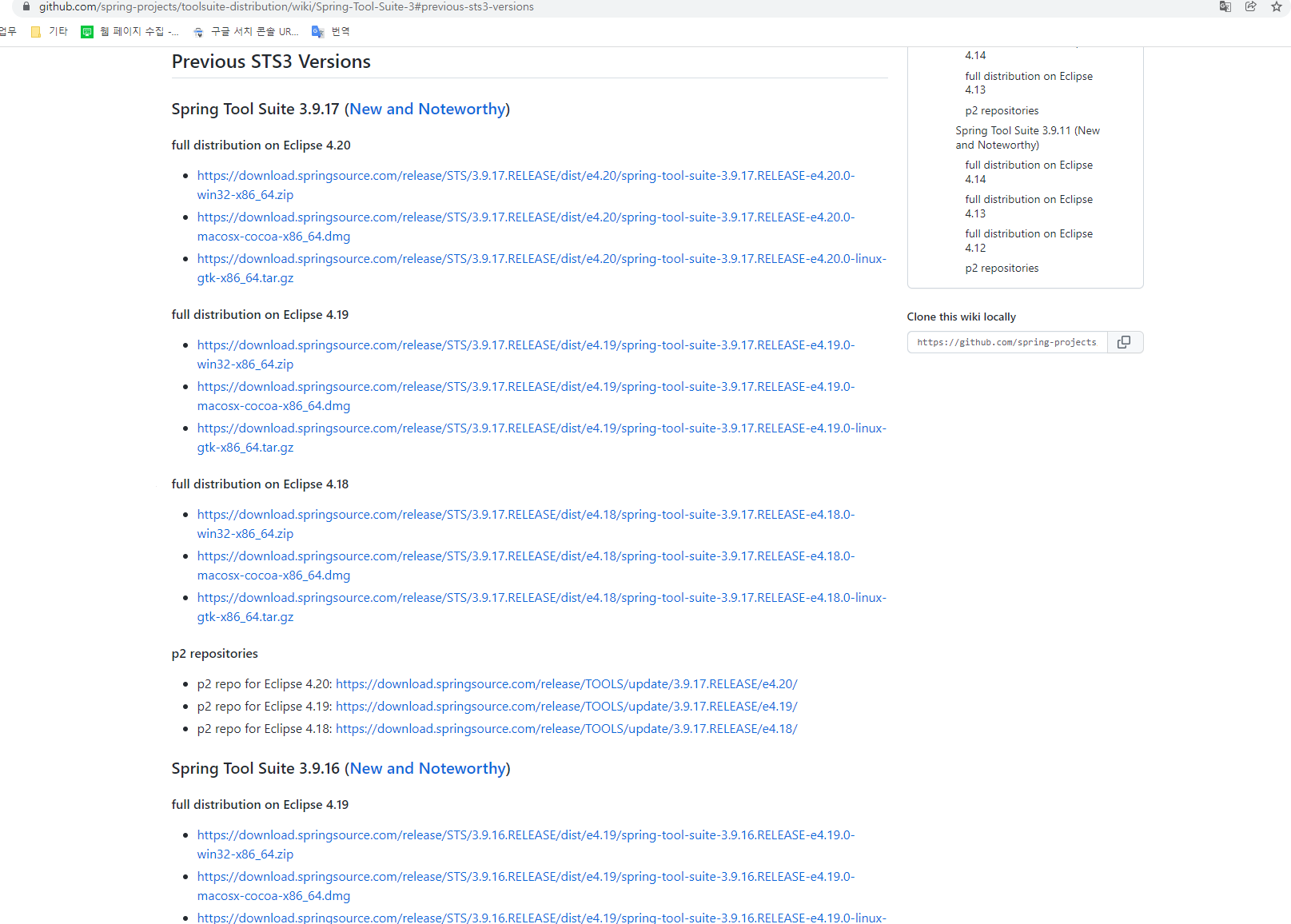This screenshot has width=1291, height=924.
Task: Download 3.9.17 e4.19 macosx dmg
Action: (526, 396)
